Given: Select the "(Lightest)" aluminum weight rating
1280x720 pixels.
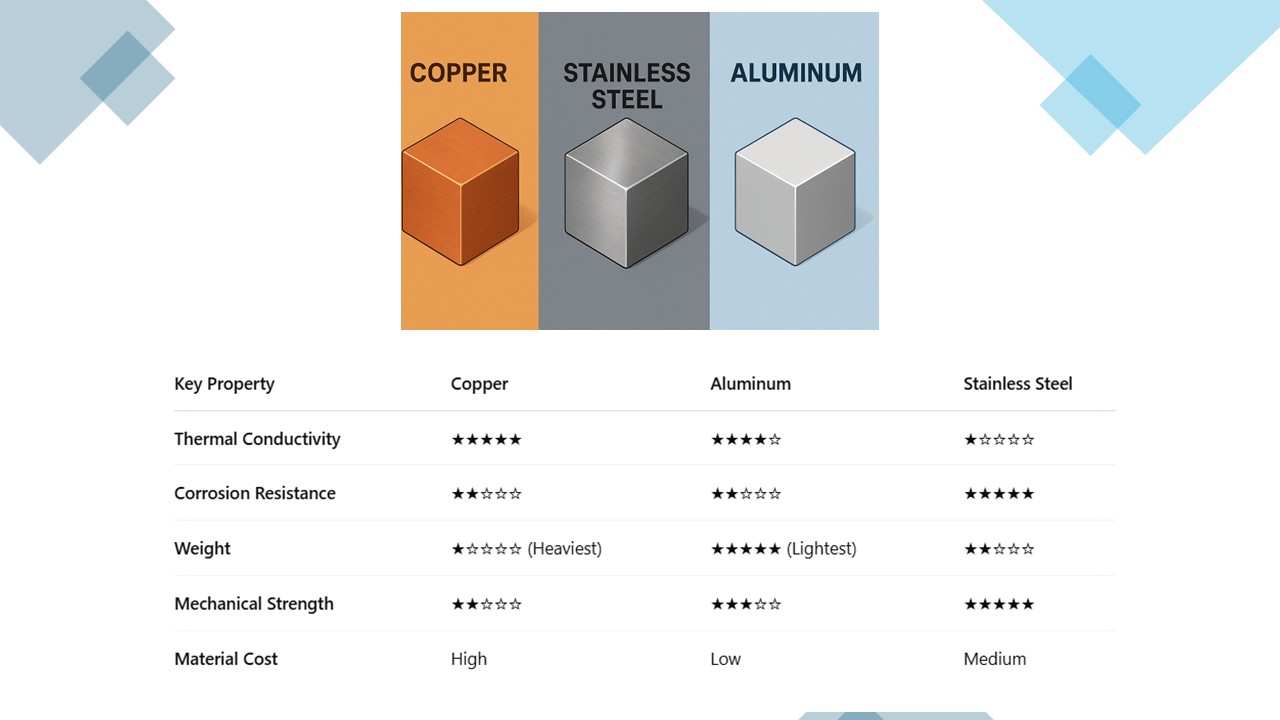Looking at the screenshot, I should (x=783, y=549).
